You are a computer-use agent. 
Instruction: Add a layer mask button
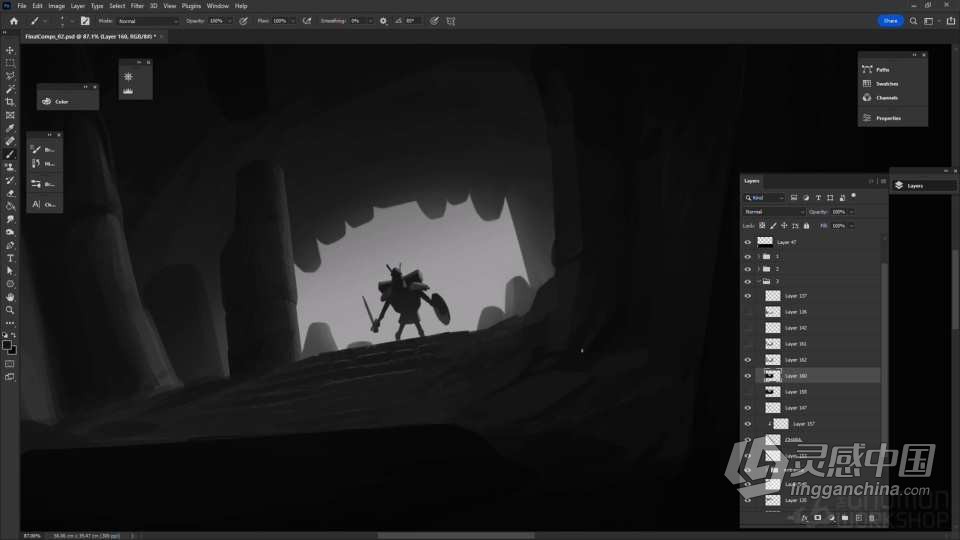click(817, 518)
